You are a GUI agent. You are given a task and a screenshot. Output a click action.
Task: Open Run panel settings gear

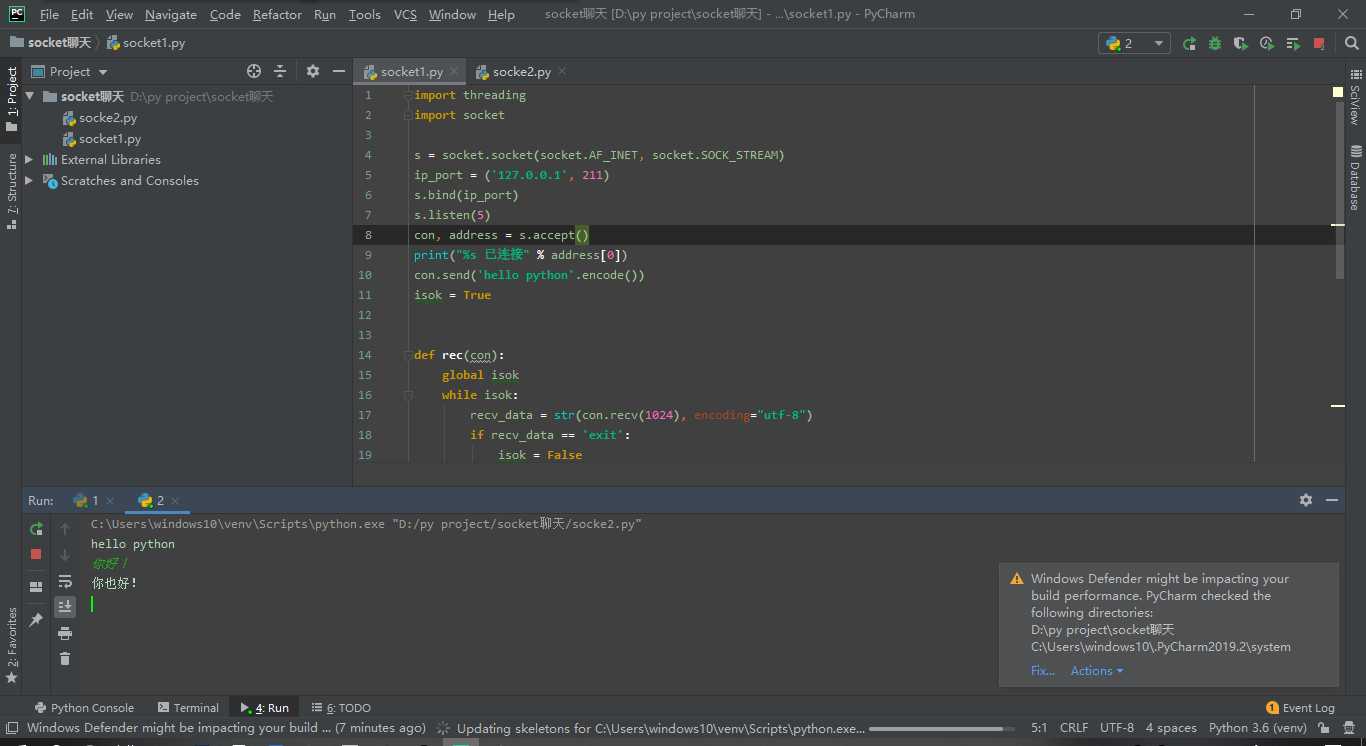pos(1306,500)
